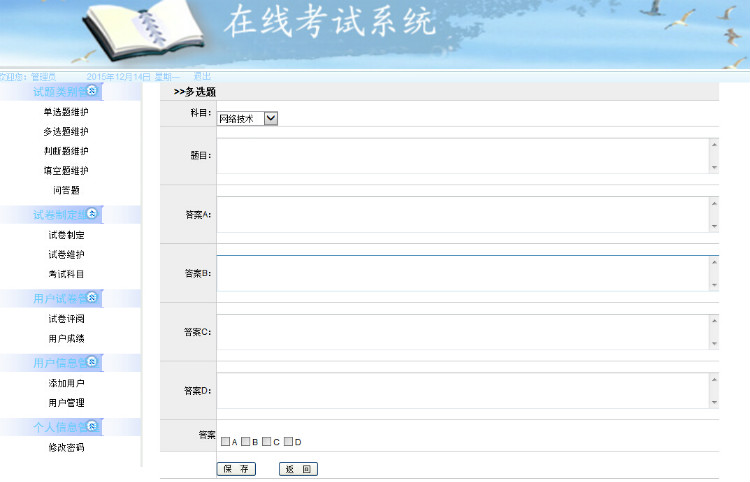750x482 pixels.
Task: Open 判断题维护 in the sidebar
Action: coord(66,151)
